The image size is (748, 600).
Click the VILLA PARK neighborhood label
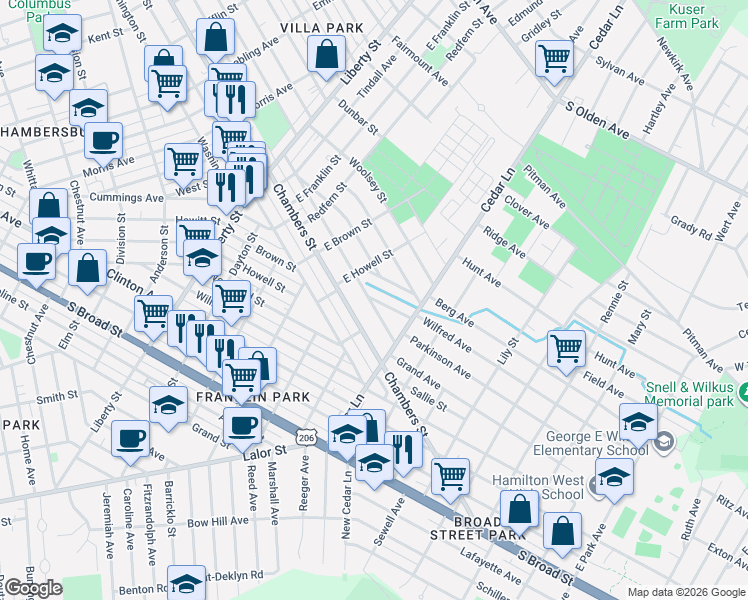322,28
